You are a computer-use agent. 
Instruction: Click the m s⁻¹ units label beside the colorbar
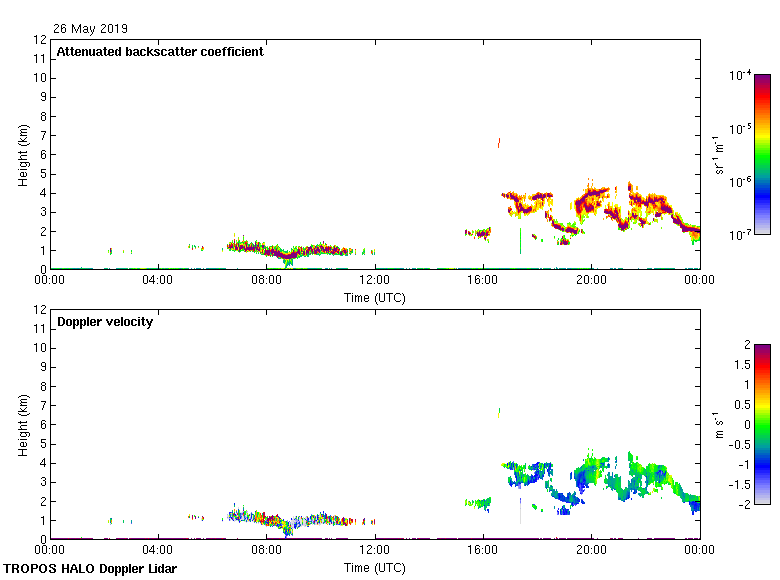[x=718, y=424]
